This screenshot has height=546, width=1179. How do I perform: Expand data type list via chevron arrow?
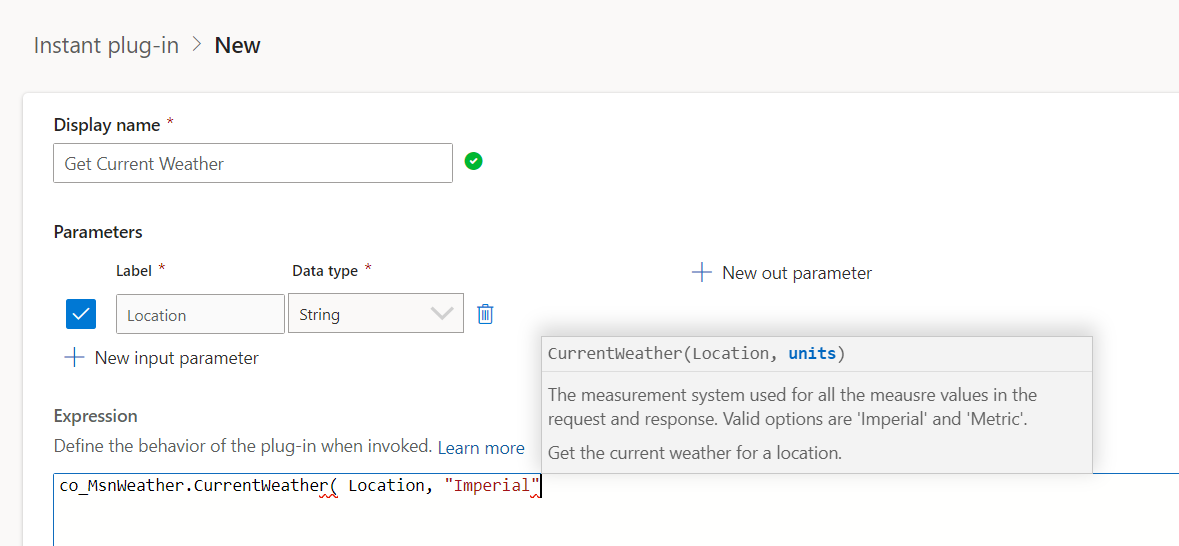tap(441, 314)
